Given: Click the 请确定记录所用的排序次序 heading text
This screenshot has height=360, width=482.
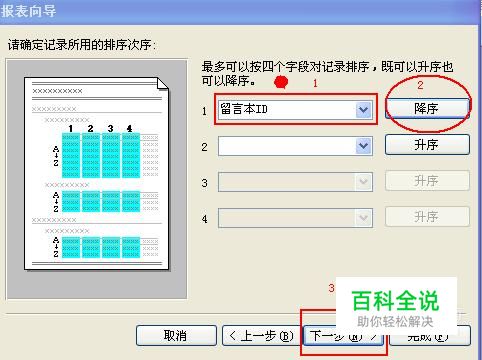Looking at the screenshot, I should (82, 45).
